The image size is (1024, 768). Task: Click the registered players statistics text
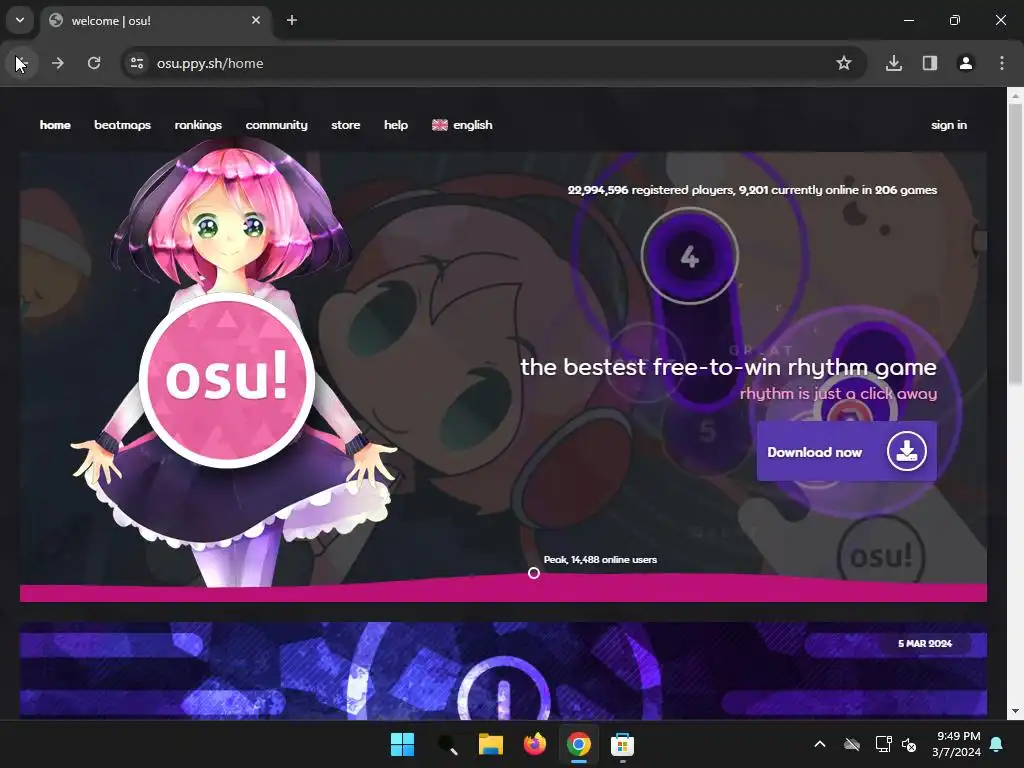(x=752, y=190)
